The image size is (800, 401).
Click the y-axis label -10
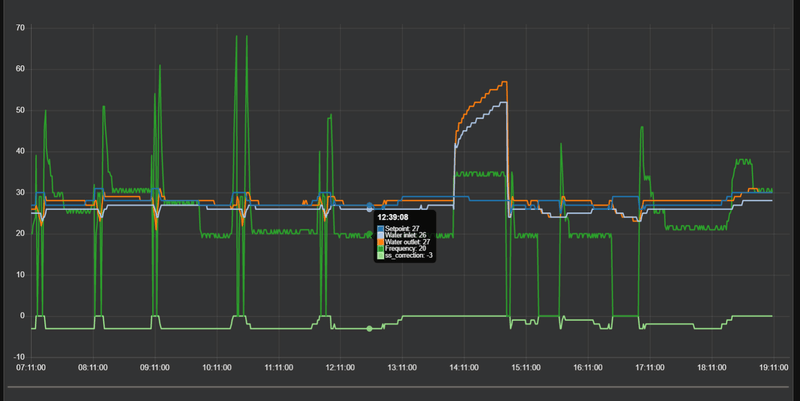coord(19,357)
